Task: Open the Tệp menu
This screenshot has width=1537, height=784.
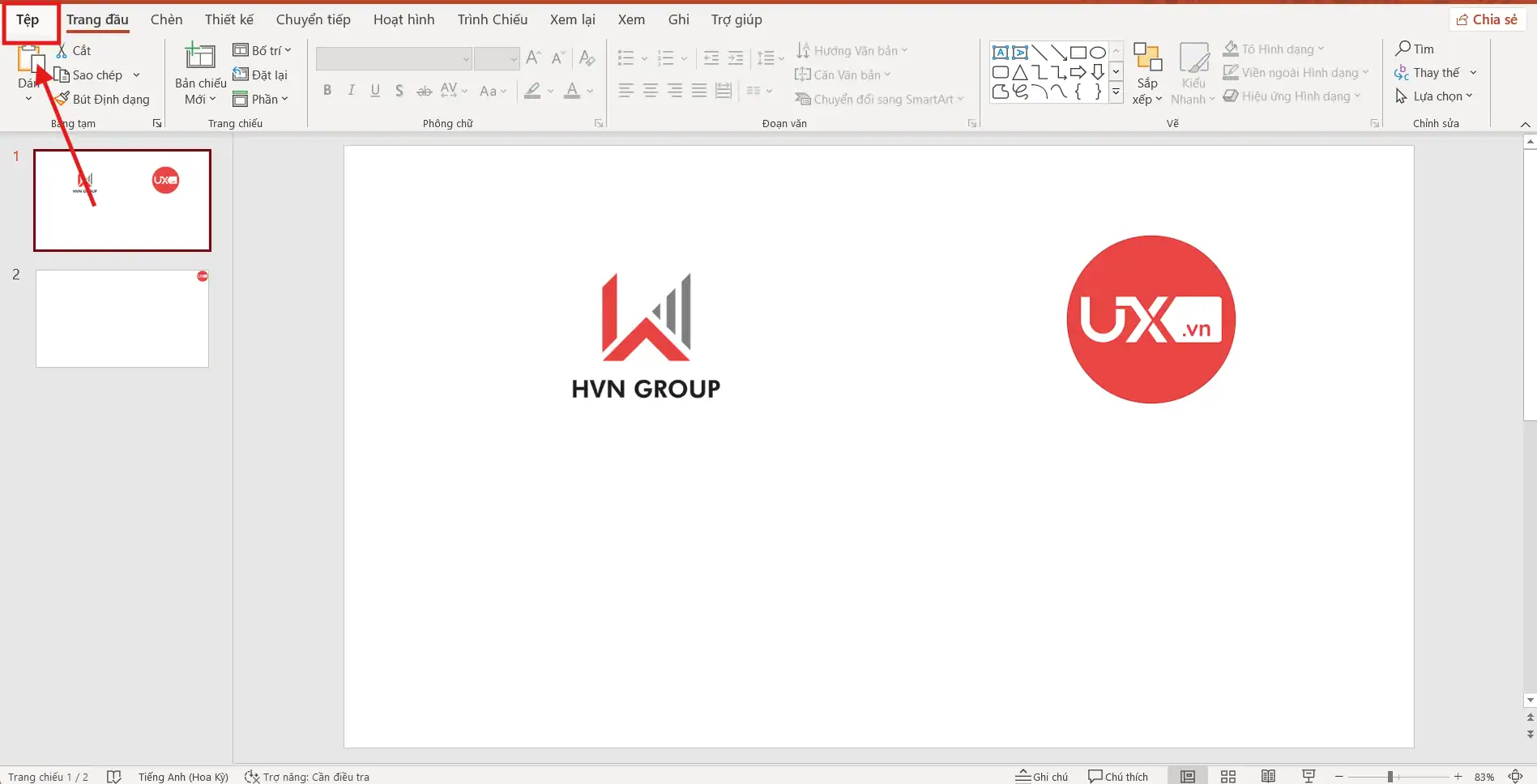Action: pos(27,19)
